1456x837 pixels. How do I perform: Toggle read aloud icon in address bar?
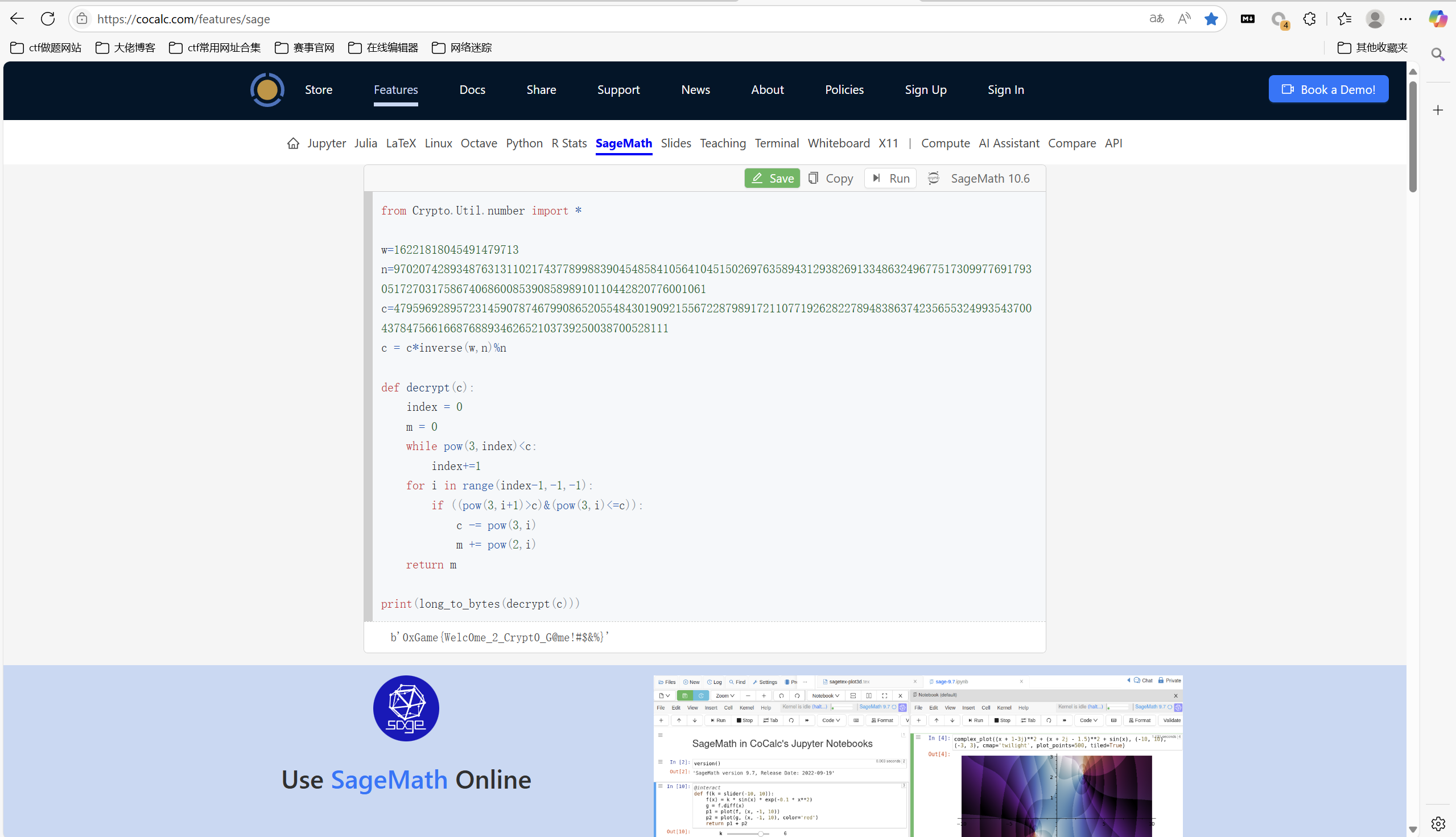pyautogui.click(x=1184, y=19)
